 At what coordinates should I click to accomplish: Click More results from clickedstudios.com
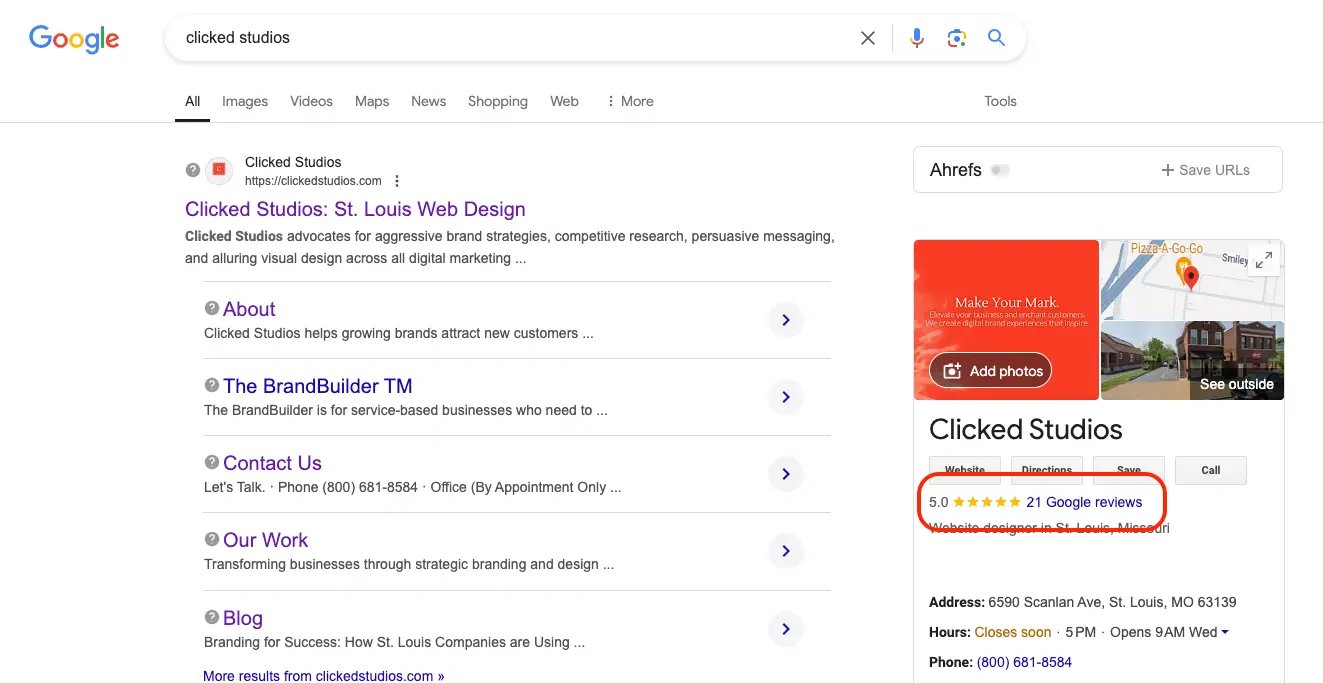[x=323, y=675]
